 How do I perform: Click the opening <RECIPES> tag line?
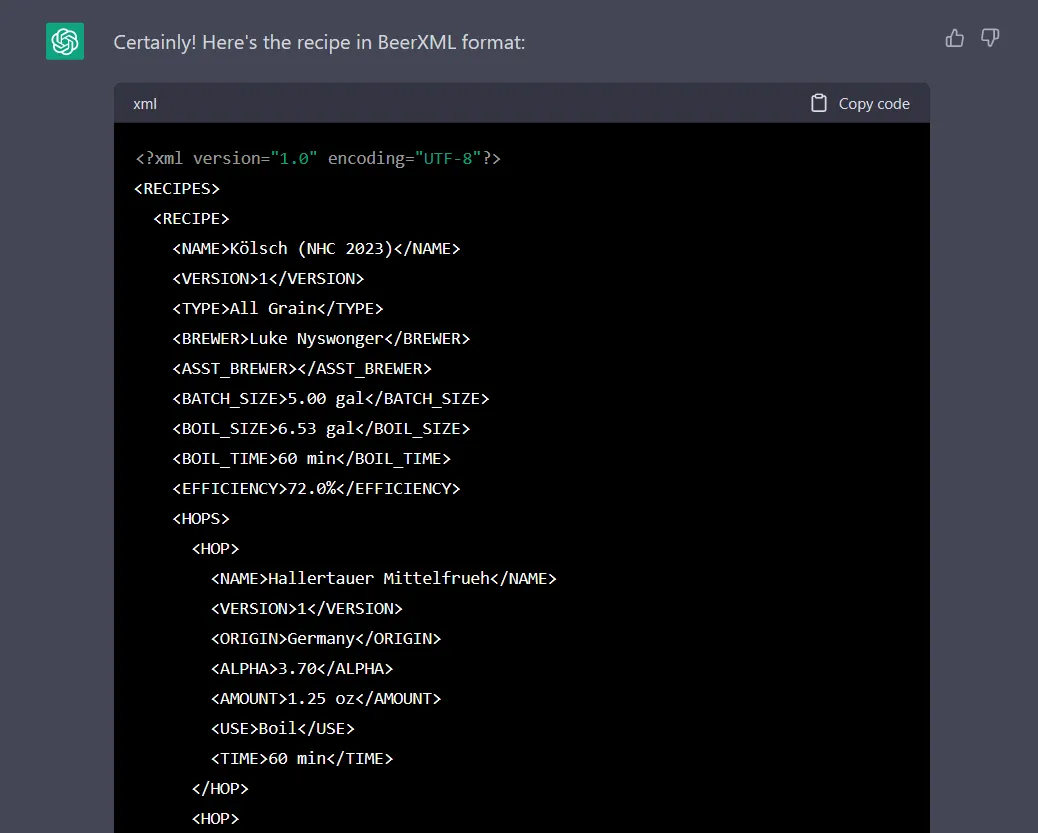point(177,189)
